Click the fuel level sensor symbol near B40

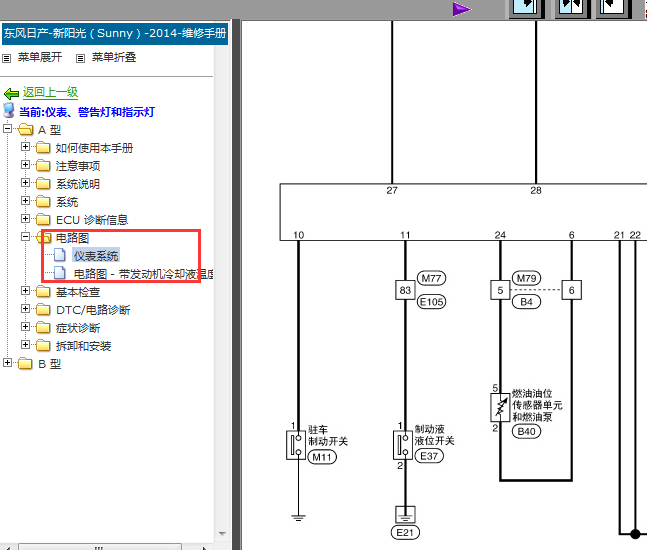pos(500,408)
